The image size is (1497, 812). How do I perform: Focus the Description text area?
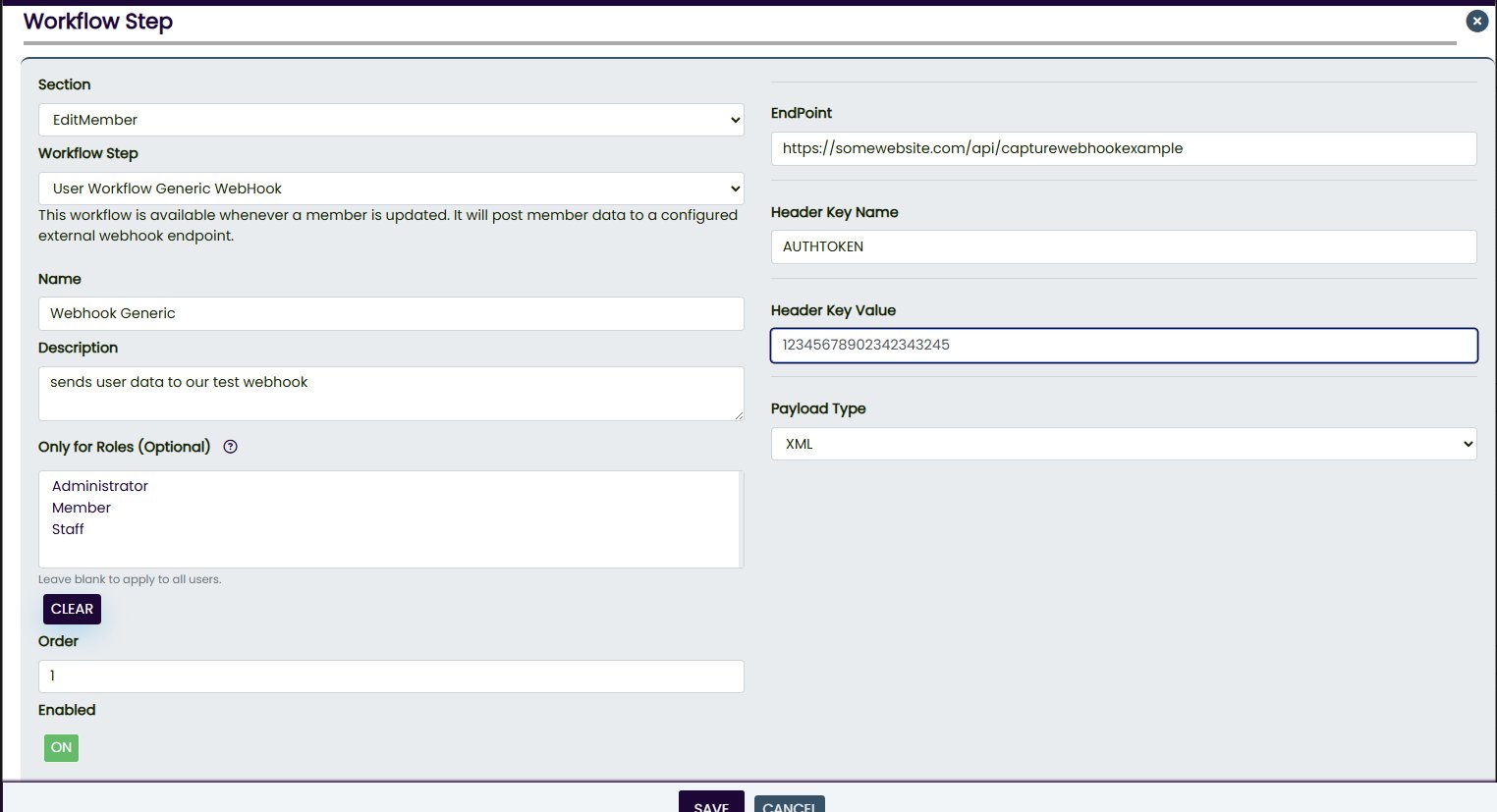391,393
